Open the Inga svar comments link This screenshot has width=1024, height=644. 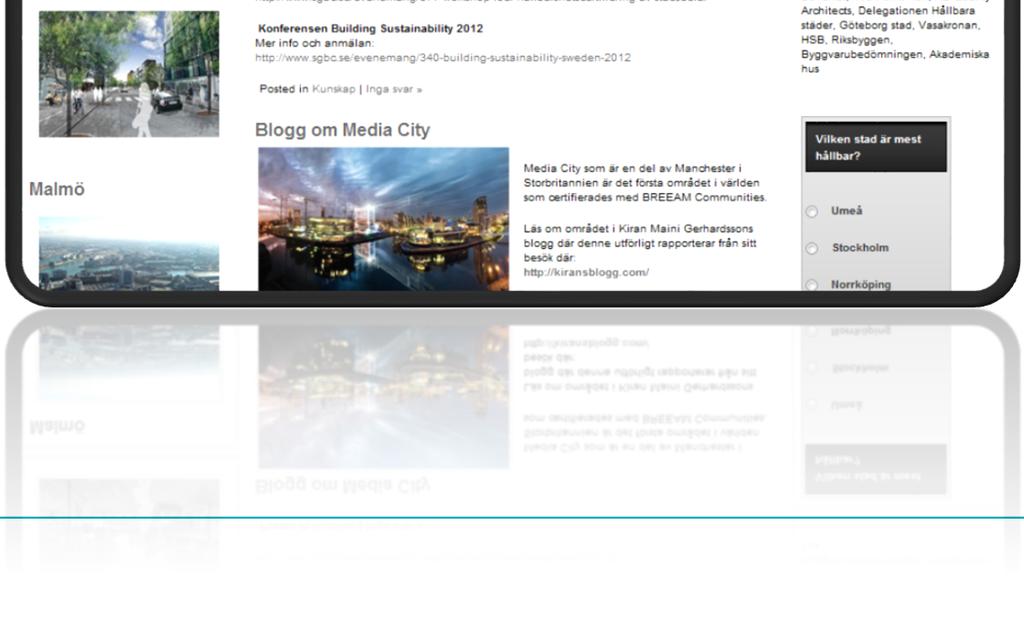pos(394,89)
